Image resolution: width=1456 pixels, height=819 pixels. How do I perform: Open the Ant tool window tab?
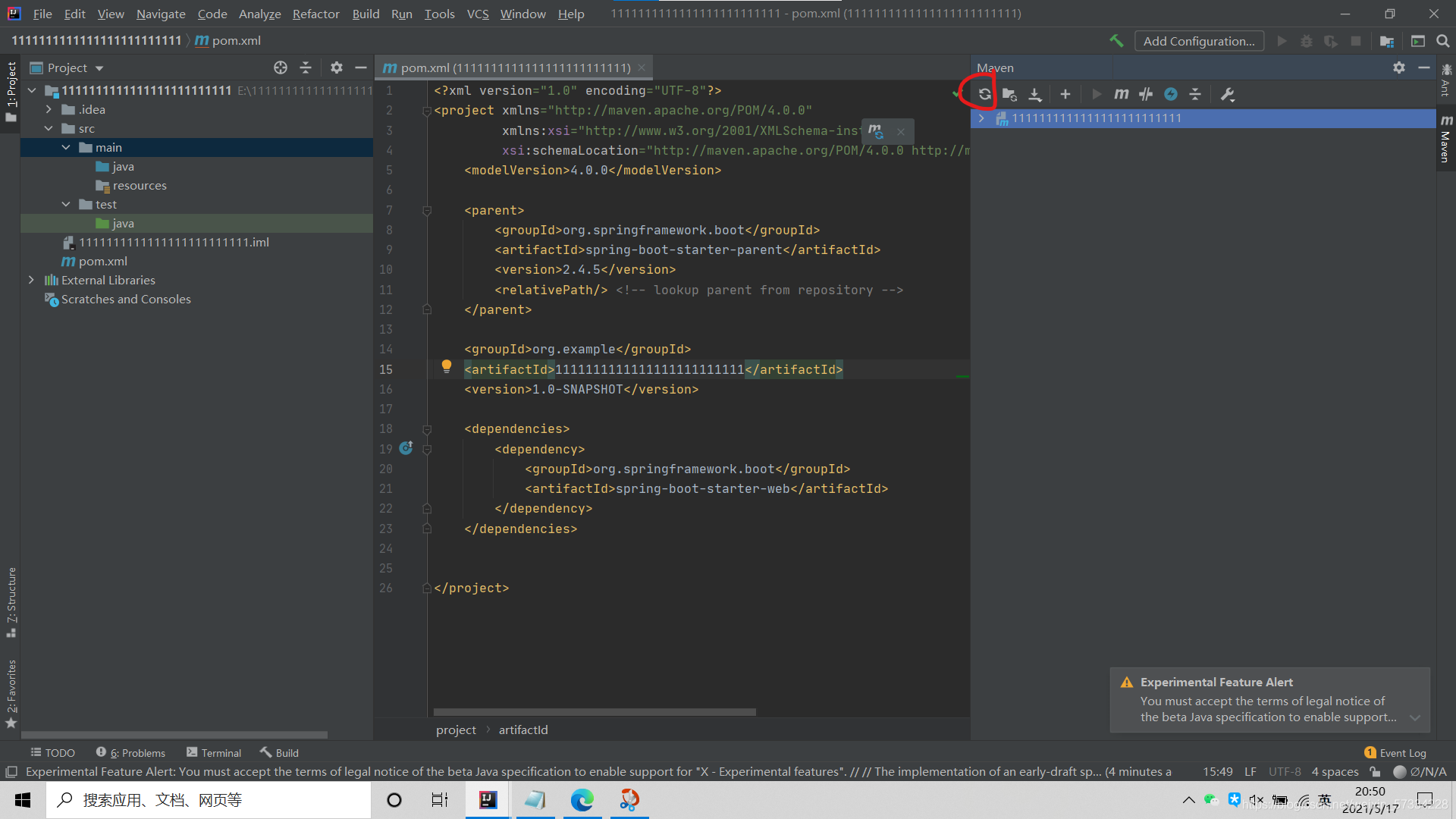1445,81
